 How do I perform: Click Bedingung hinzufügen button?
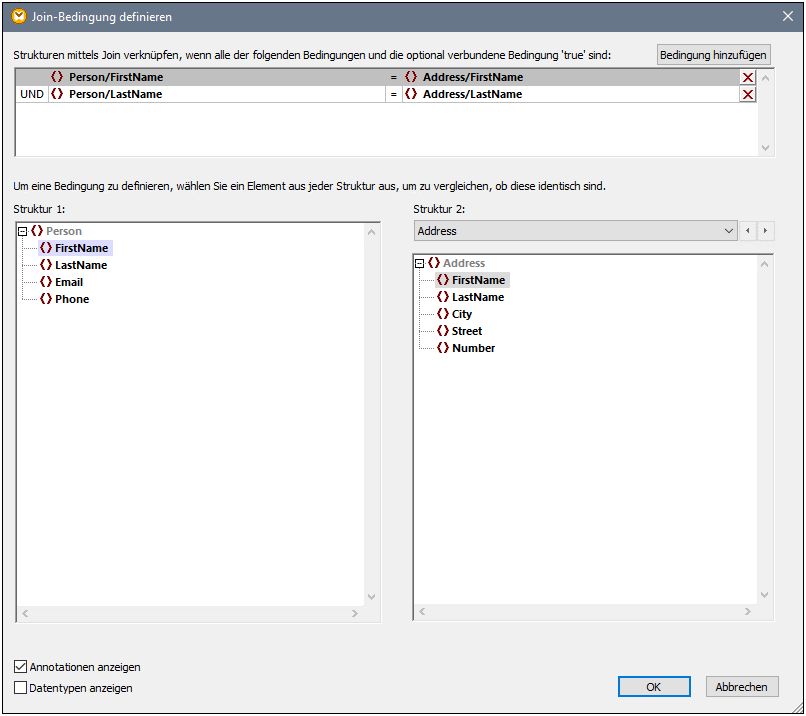pos(713,55)
